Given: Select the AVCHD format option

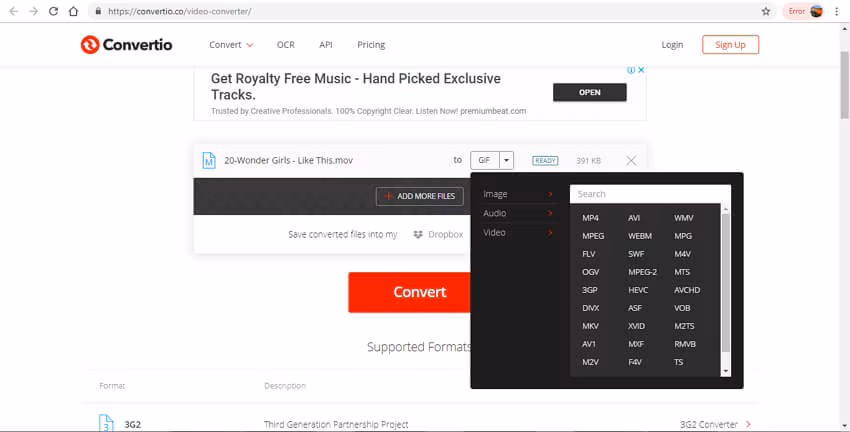Looking at the screenshot, I should pos(687,290).
